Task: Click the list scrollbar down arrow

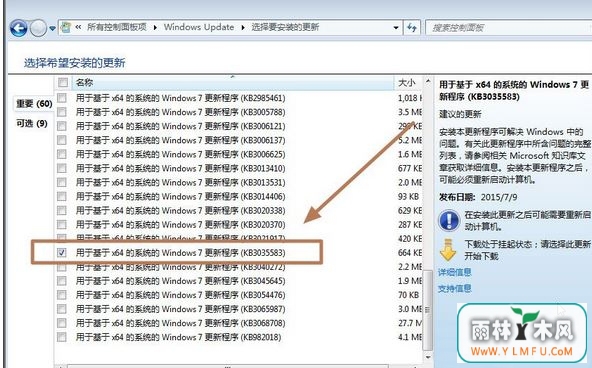Action: [x=428, y=357]
